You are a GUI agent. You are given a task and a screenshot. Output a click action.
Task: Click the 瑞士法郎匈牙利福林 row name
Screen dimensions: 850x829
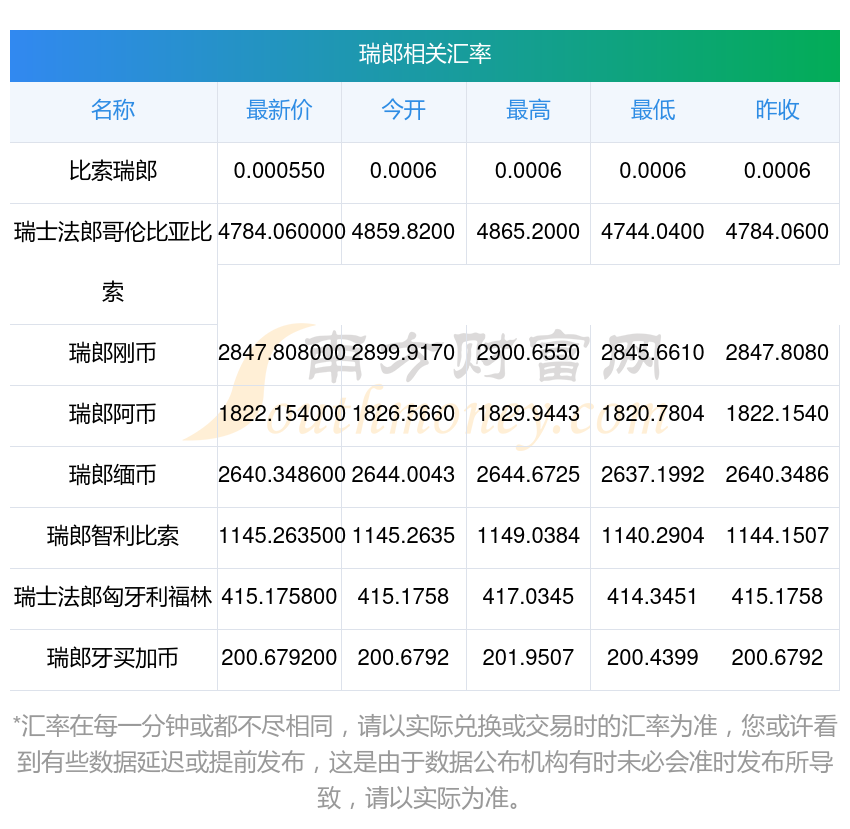click(x=113, y=597)
